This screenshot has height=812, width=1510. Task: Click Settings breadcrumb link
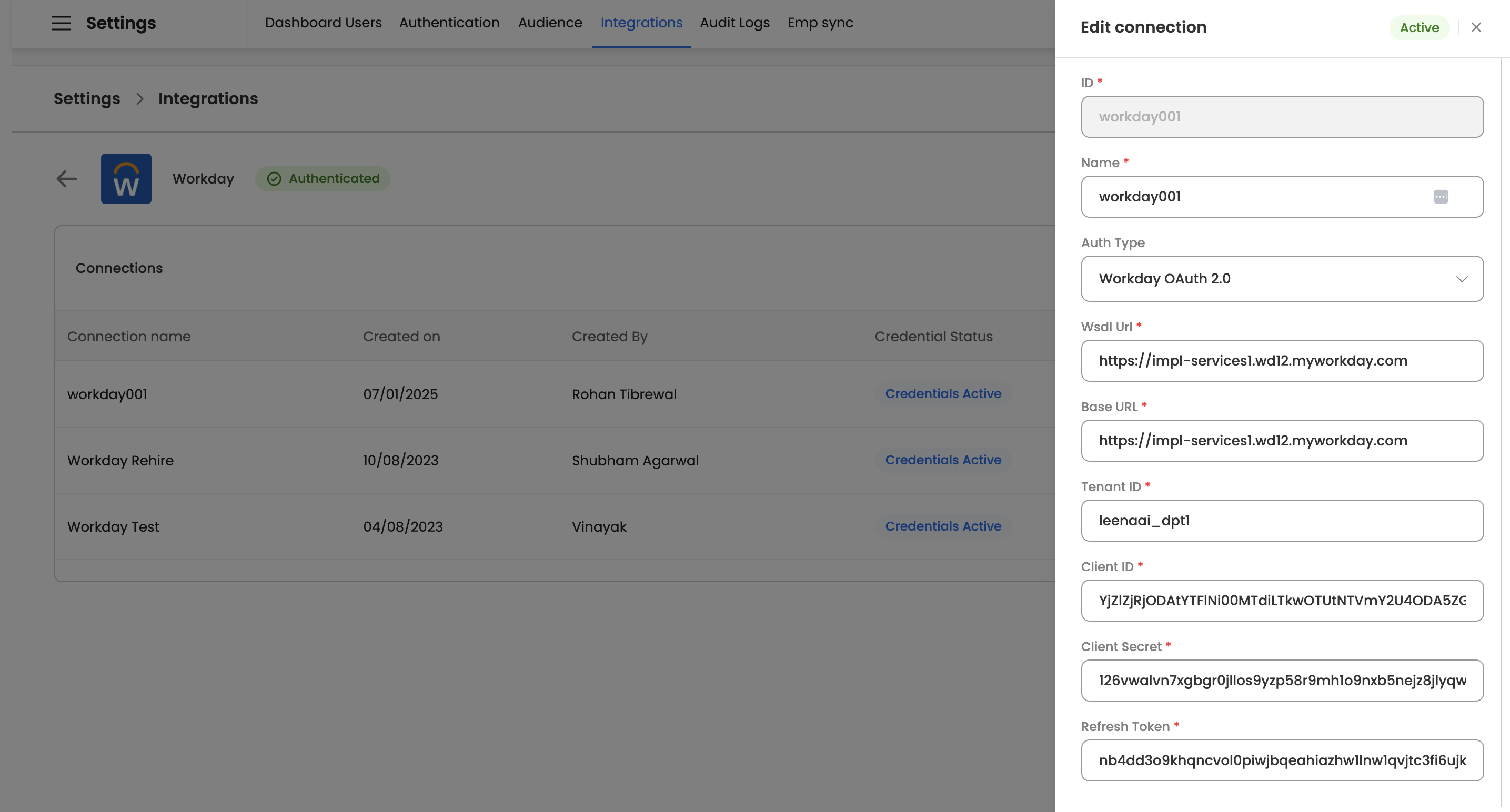click(x=87, y=99)
